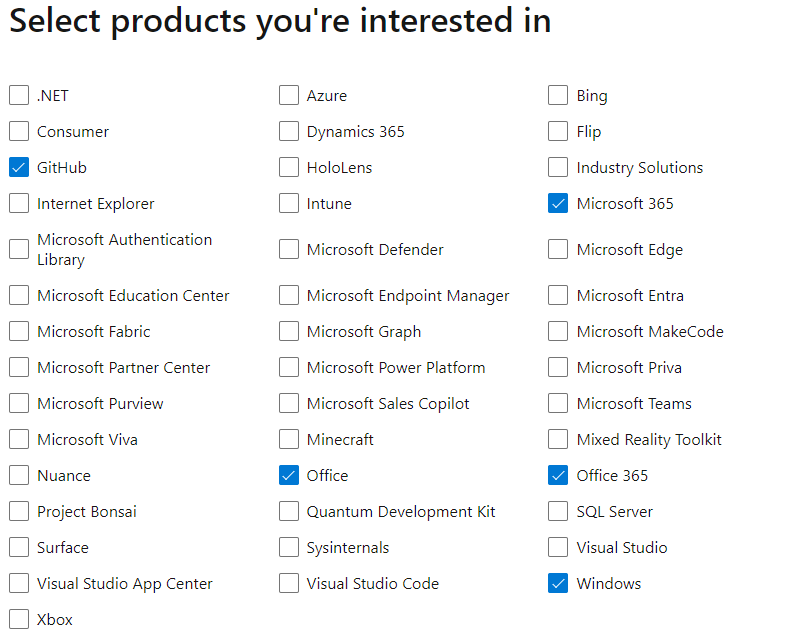Viewport: 790px width, 637px height.
Task: Click the 'SQL Server' label text
Action: point(614,512)
